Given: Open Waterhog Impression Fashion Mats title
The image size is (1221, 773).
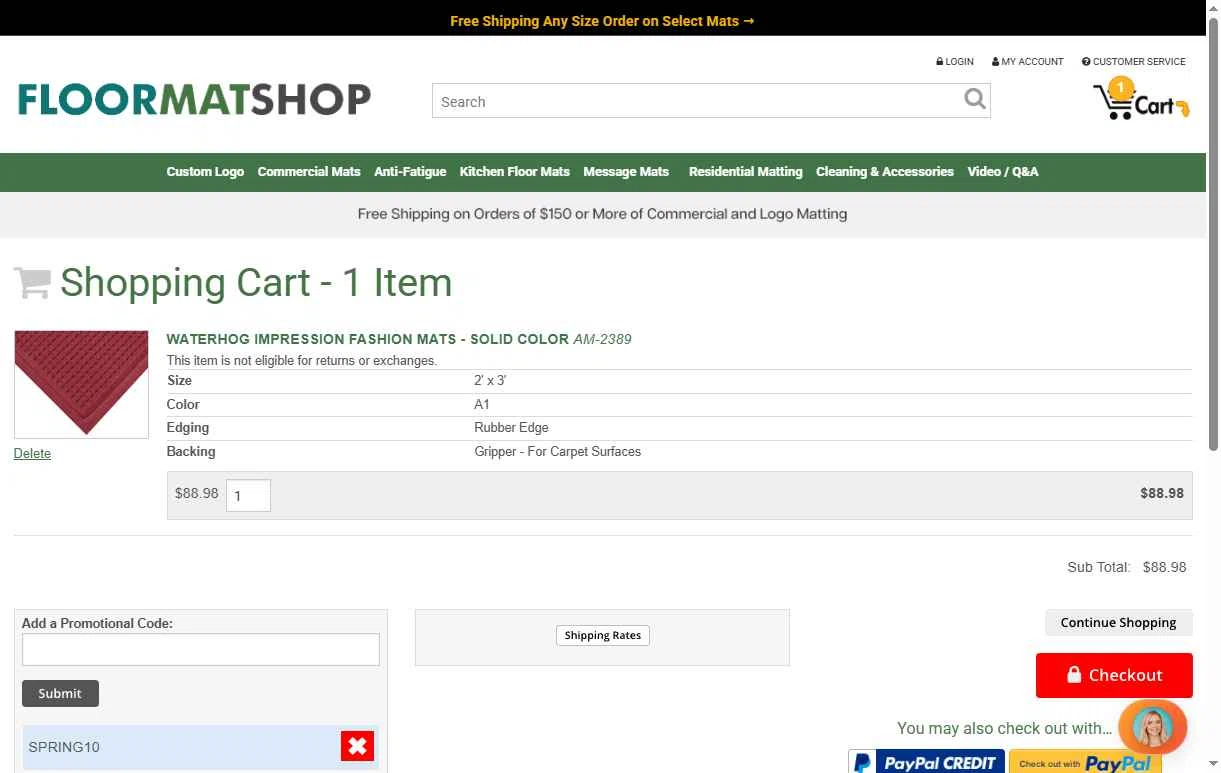Looking at the screenshot, I should pos(367,339).
